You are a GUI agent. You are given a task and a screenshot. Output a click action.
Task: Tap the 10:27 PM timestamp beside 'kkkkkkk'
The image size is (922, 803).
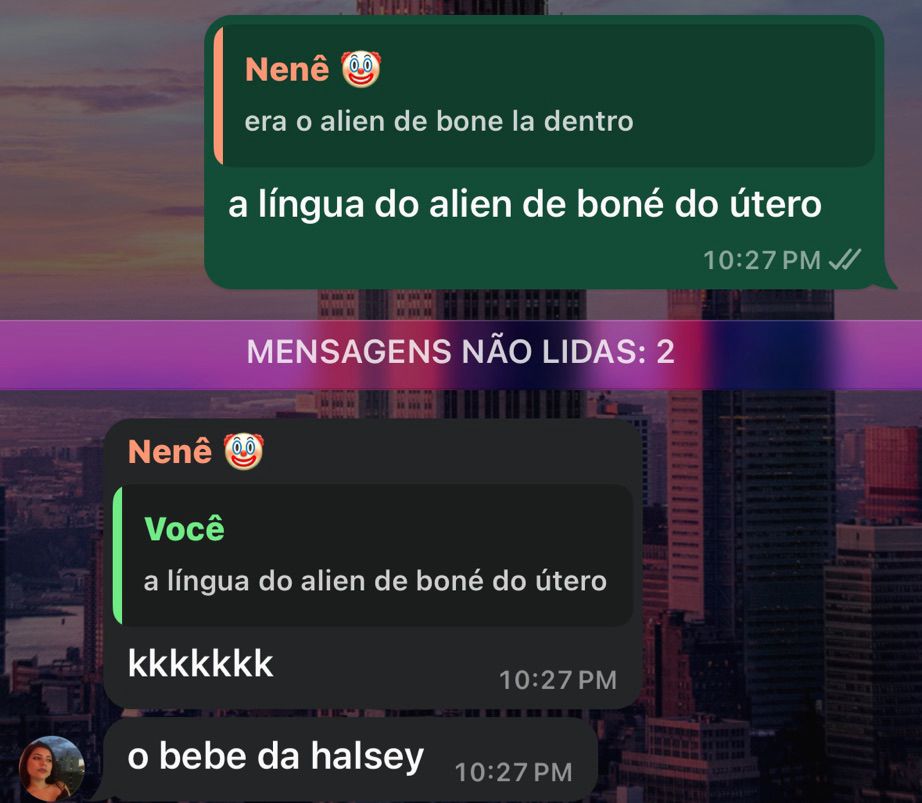click(557, 680)
